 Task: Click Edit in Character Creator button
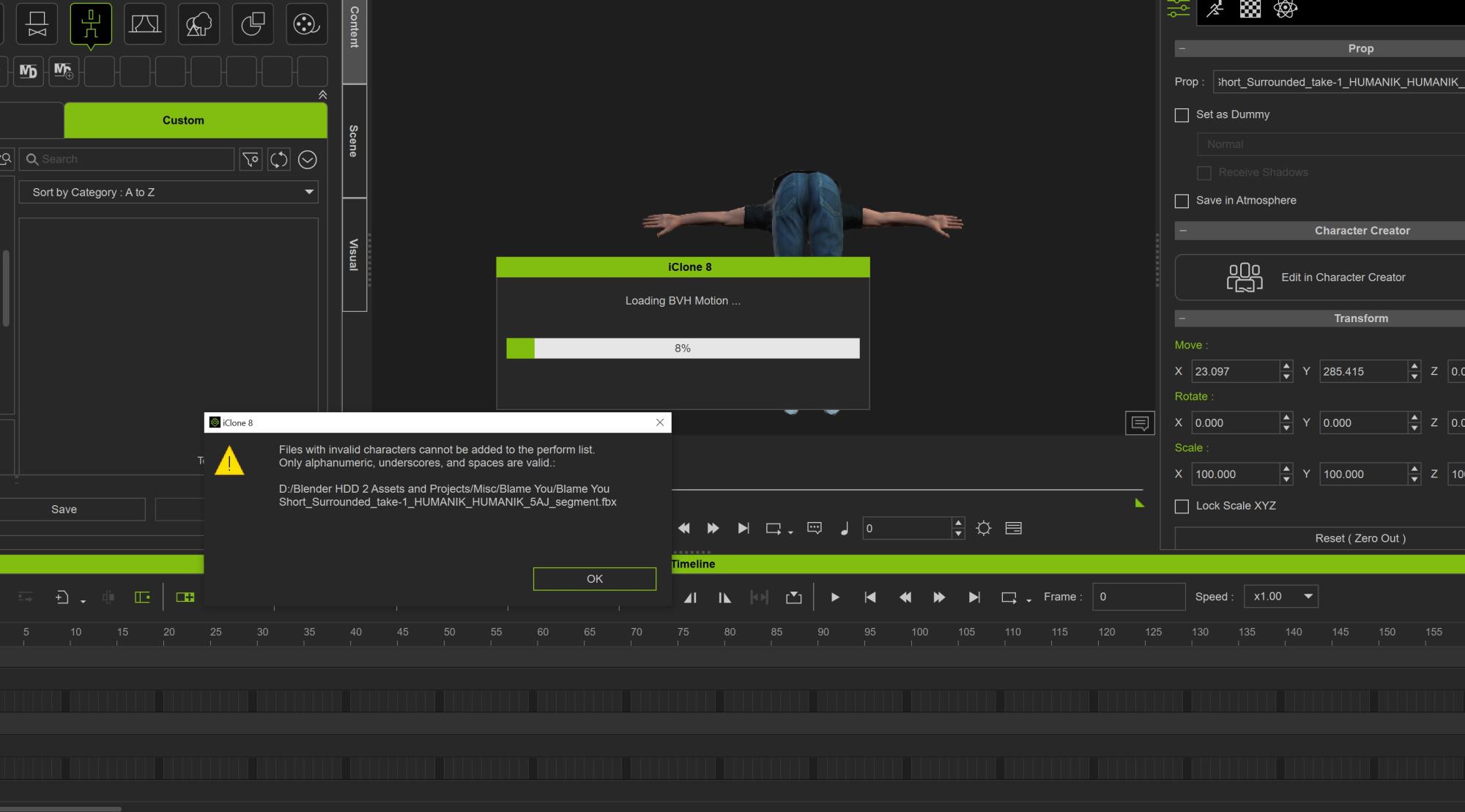point(1320,278)
